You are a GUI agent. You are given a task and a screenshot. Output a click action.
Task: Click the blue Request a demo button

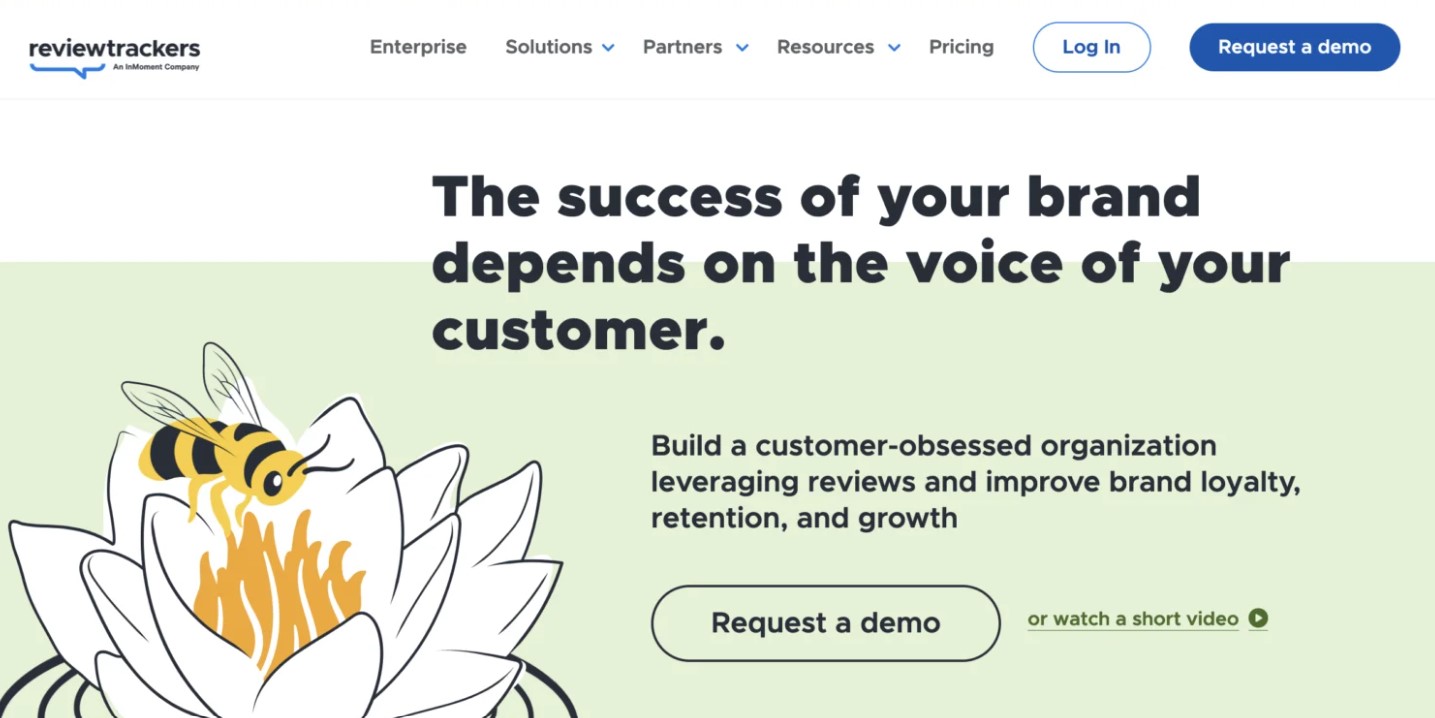tap(1294, 47)
